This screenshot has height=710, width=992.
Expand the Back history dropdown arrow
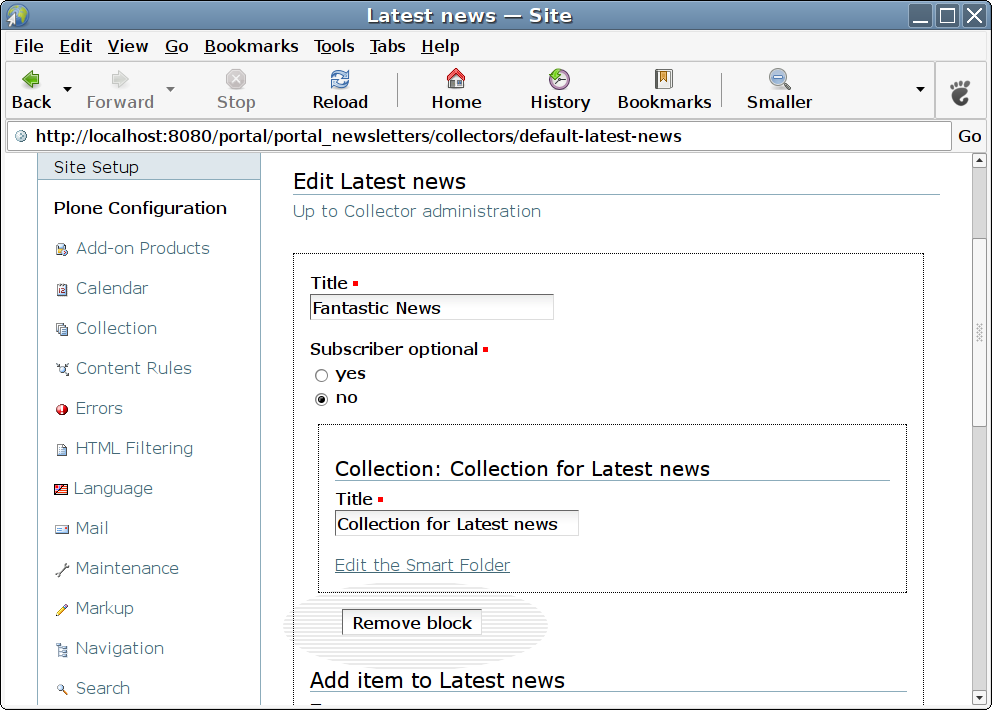68,89
